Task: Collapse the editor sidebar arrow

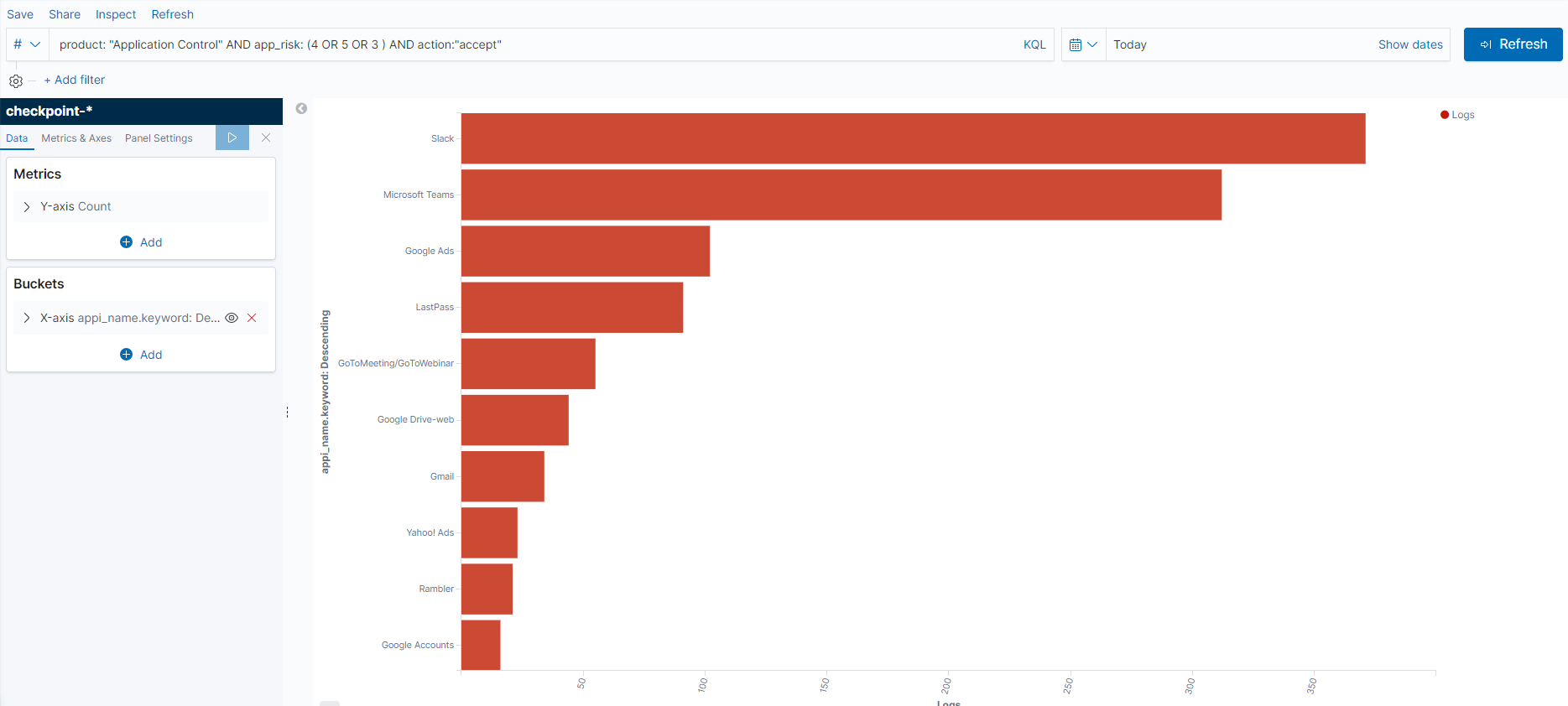Action: coord(301,108)
